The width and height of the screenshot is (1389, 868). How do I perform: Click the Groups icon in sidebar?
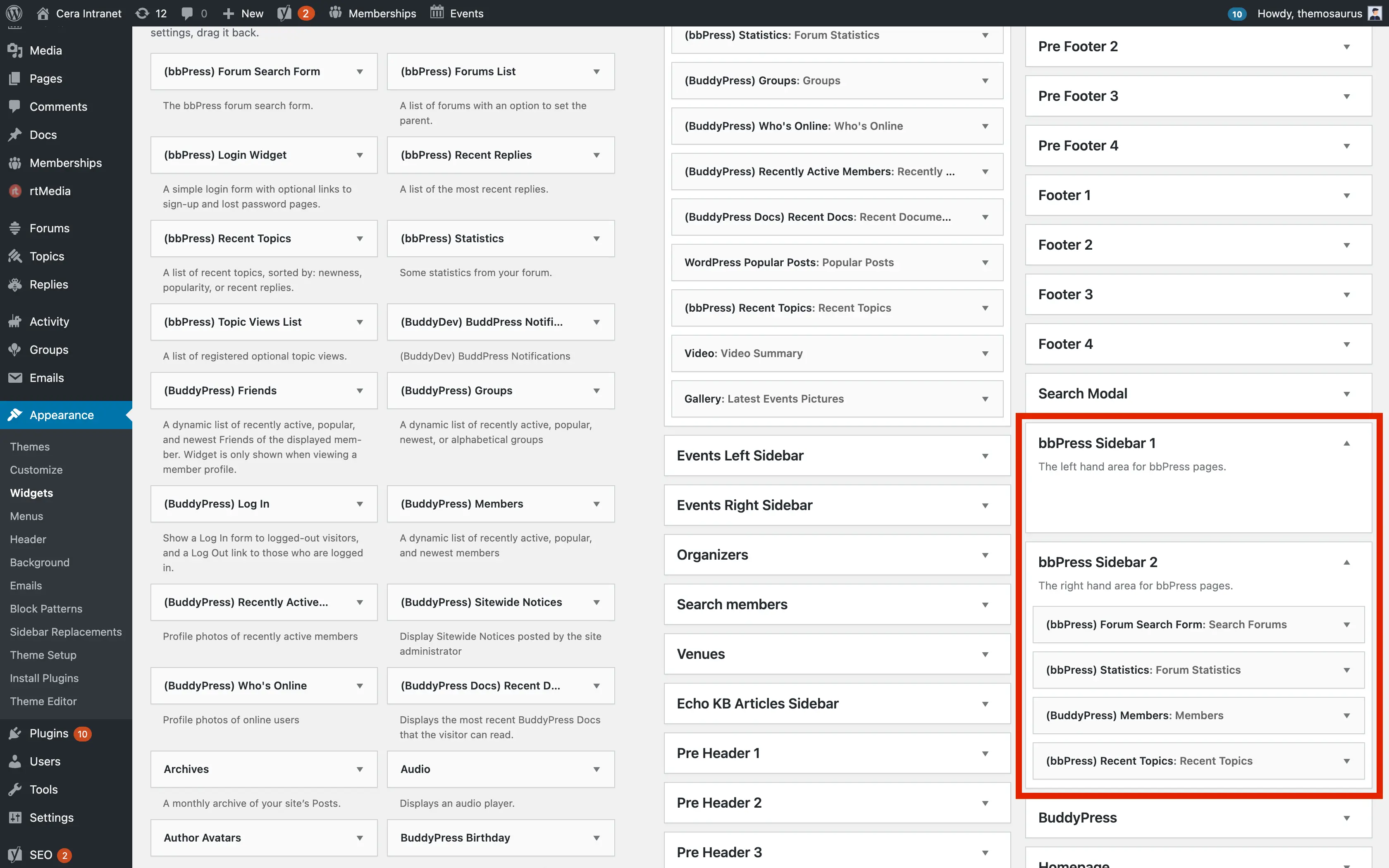tap(15, 350)
